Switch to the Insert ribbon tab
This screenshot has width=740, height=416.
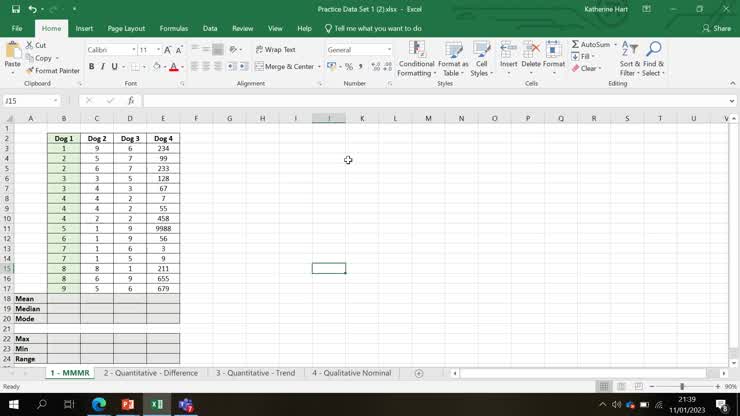coord(84,28)
